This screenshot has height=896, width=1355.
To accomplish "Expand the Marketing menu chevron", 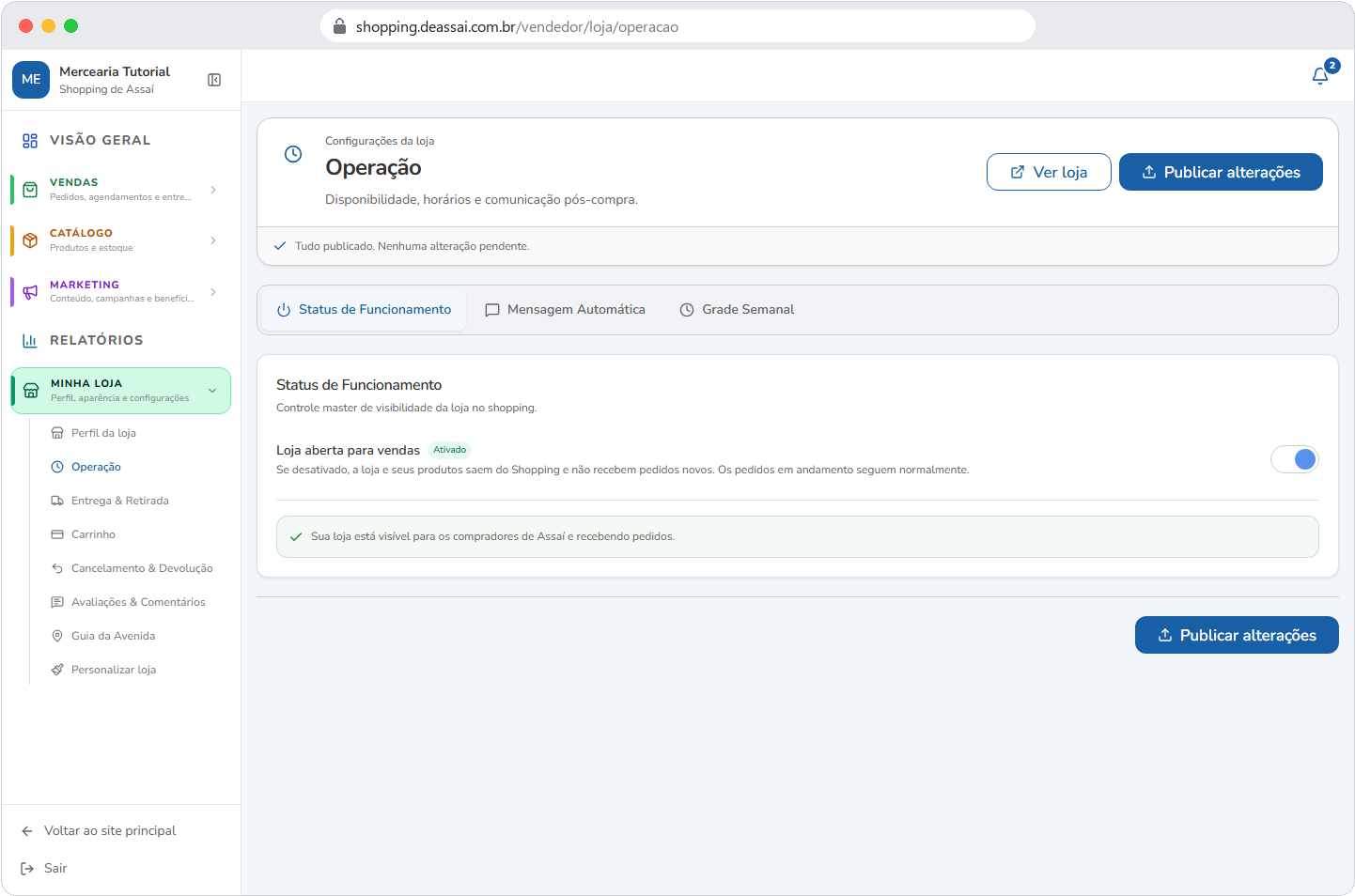I will click(x=213, y=292).
